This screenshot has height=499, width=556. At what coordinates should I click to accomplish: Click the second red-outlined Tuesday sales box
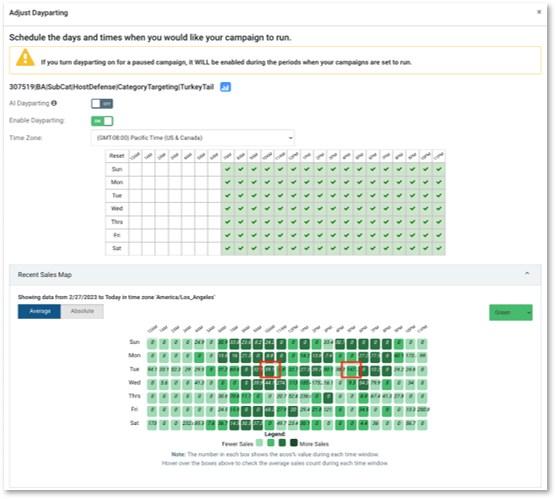coord(351,370)
